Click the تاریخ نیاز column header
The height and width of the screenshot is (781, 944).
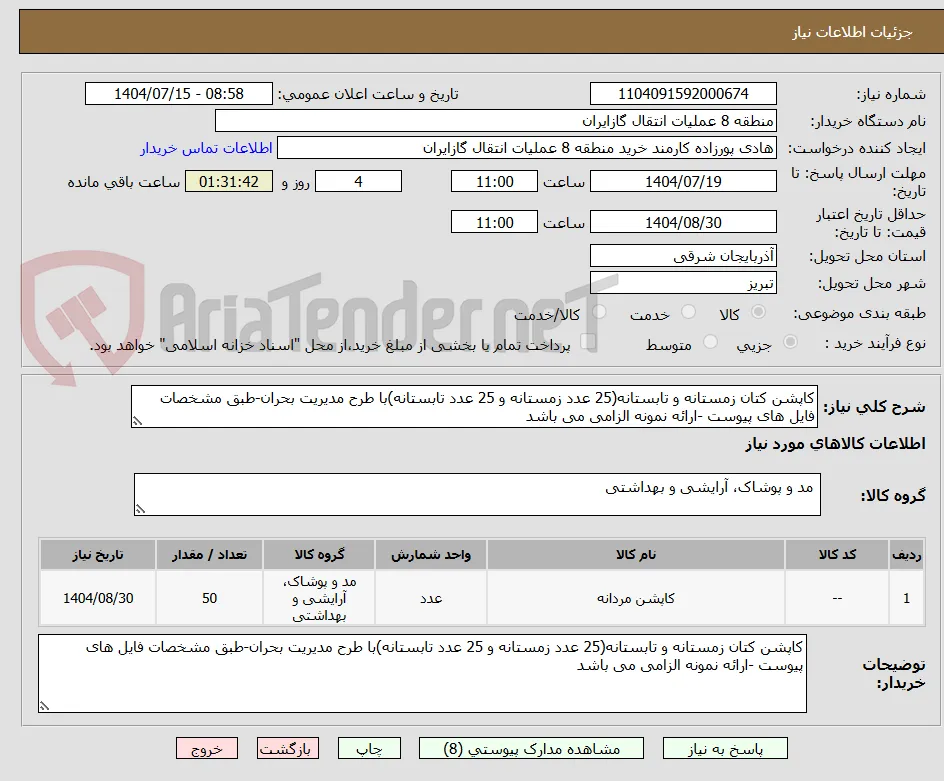[98, 555]
